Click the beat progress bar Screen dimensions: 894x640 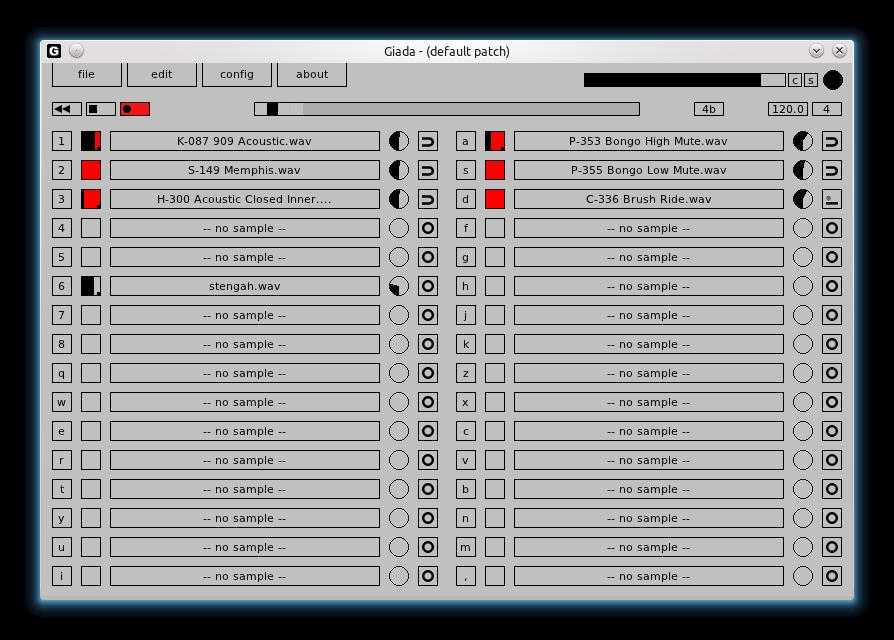click(447, 109)
